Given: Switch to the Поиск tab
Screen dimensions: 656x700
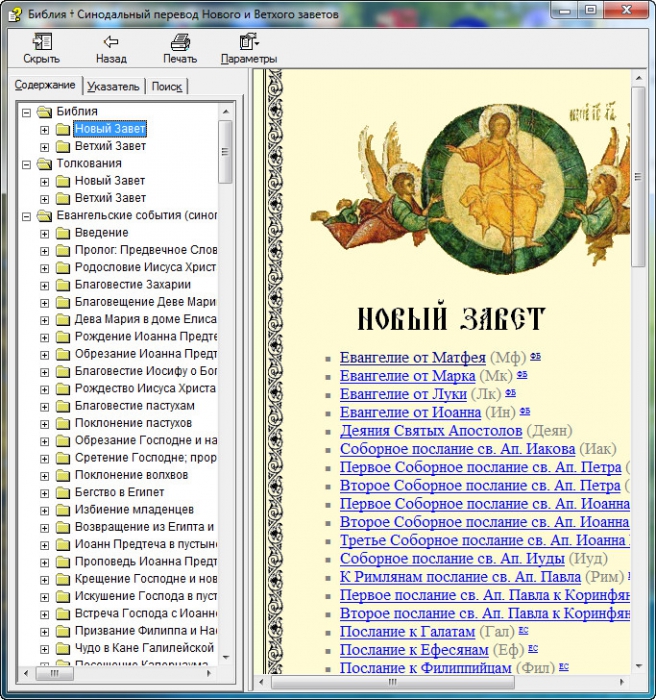Looking at the screenshot, I should (166, 87).
